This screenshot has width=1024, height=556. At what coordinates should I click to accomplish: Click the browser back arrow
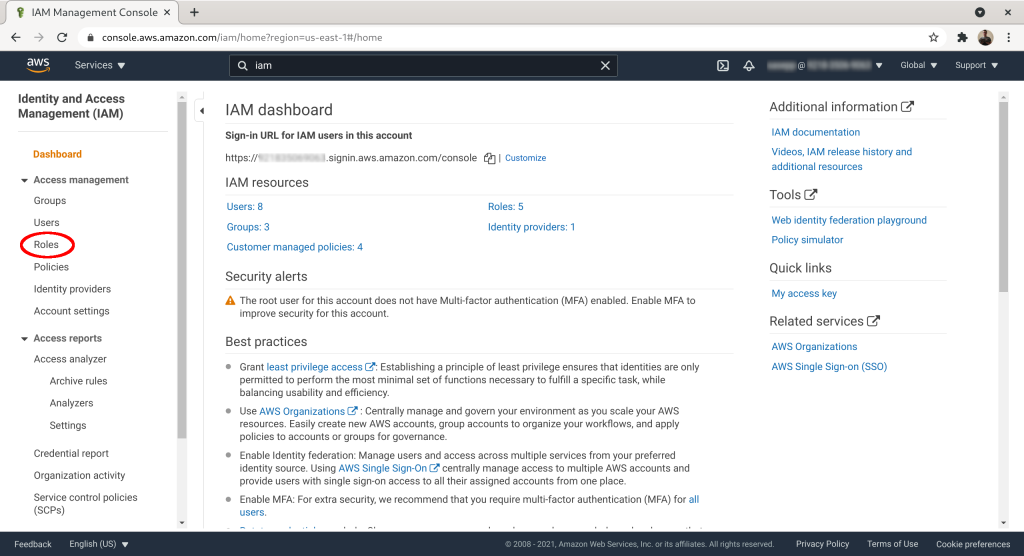point(16,37)
